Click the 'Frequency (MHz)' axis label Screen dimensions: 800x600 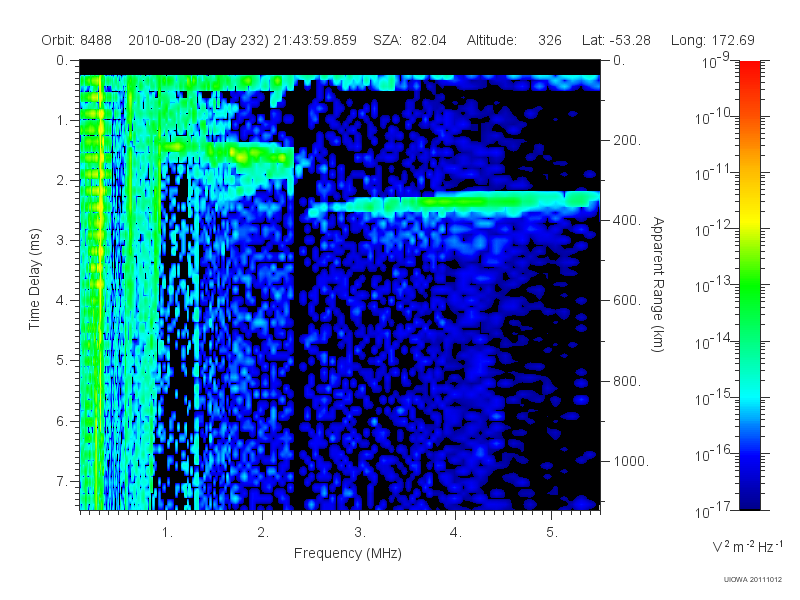(x=348, y=553)
